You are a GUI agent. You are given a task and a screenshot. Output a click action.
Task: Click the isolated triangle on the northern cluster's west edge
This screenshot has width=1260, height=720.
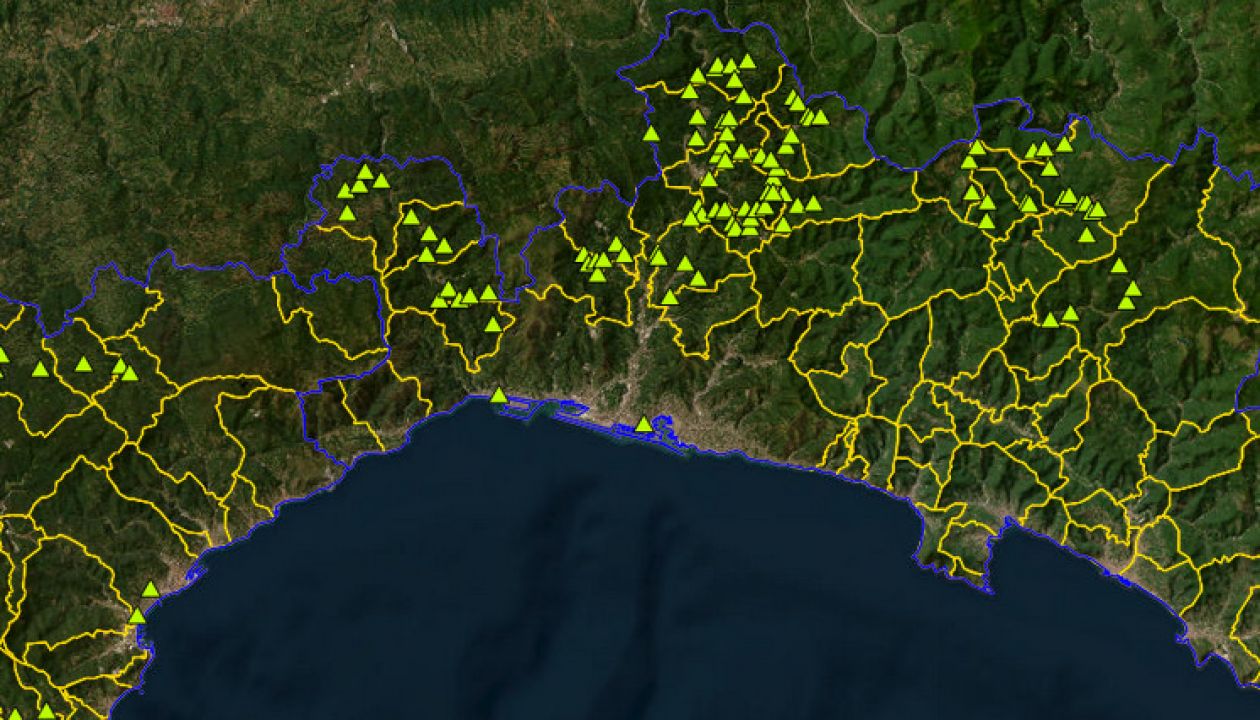pos(651,134)
